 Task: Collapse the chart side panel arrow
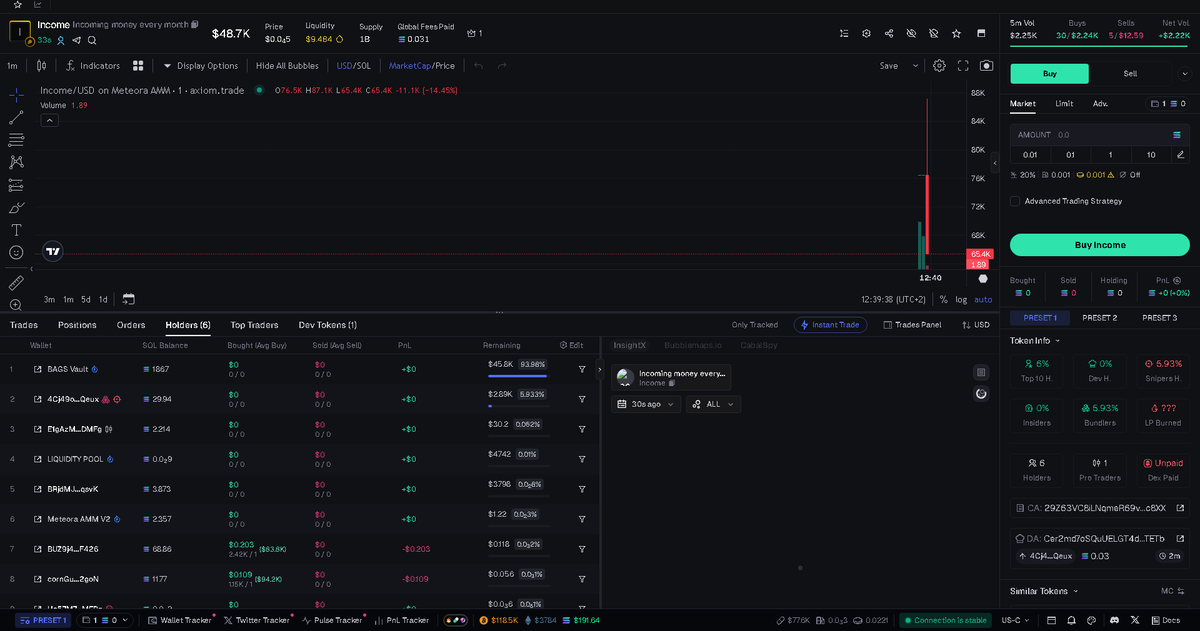click(995, 162)
